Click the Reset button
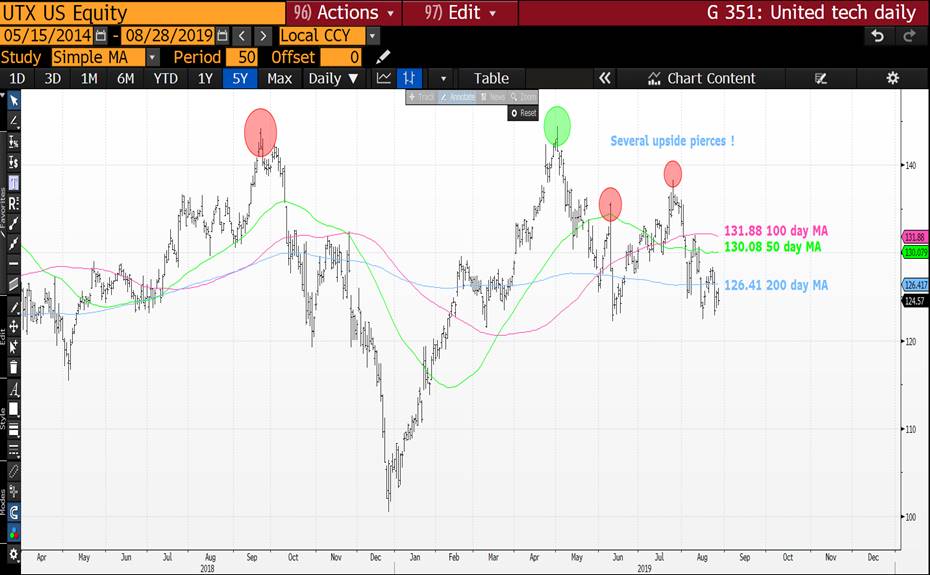 523,113
